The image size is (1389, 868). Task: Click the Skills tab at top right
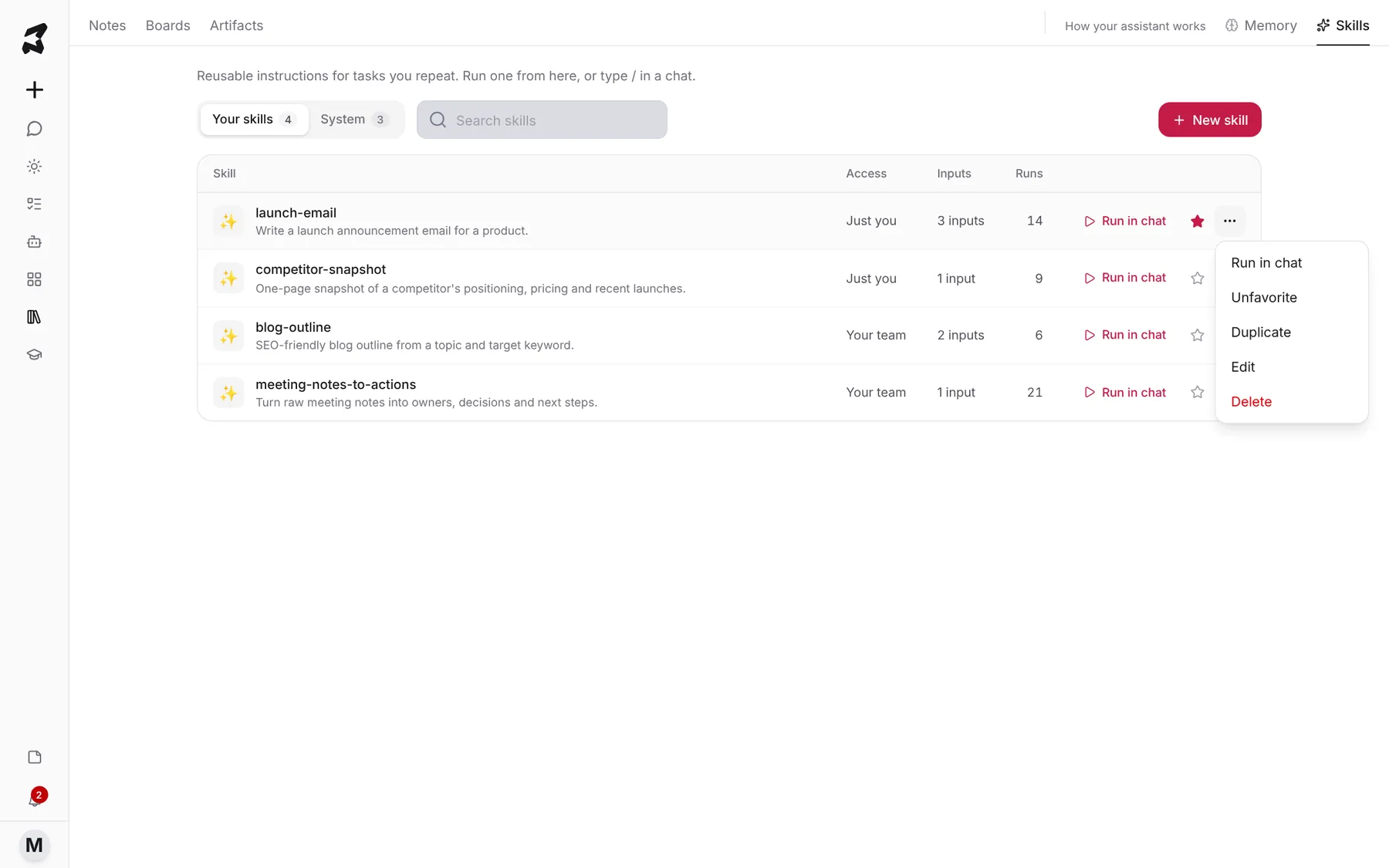coord(1343,25)
